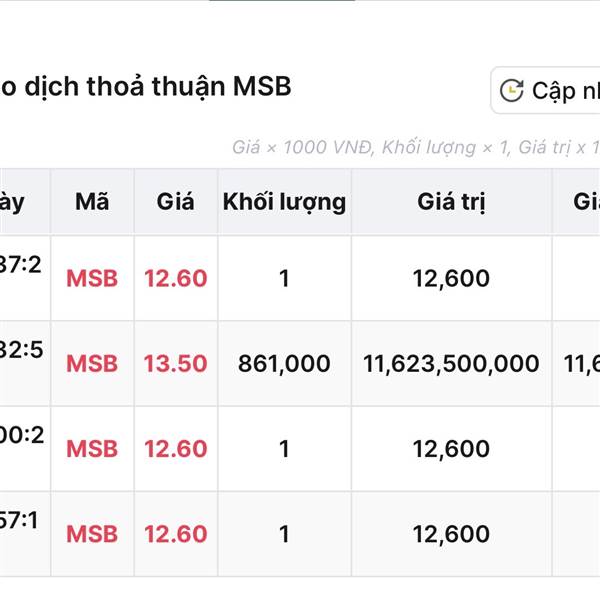The height and width of the screenshot is (600, 600).
Task: Select the 12,600 value in the last row
Action: click(451, 534)
